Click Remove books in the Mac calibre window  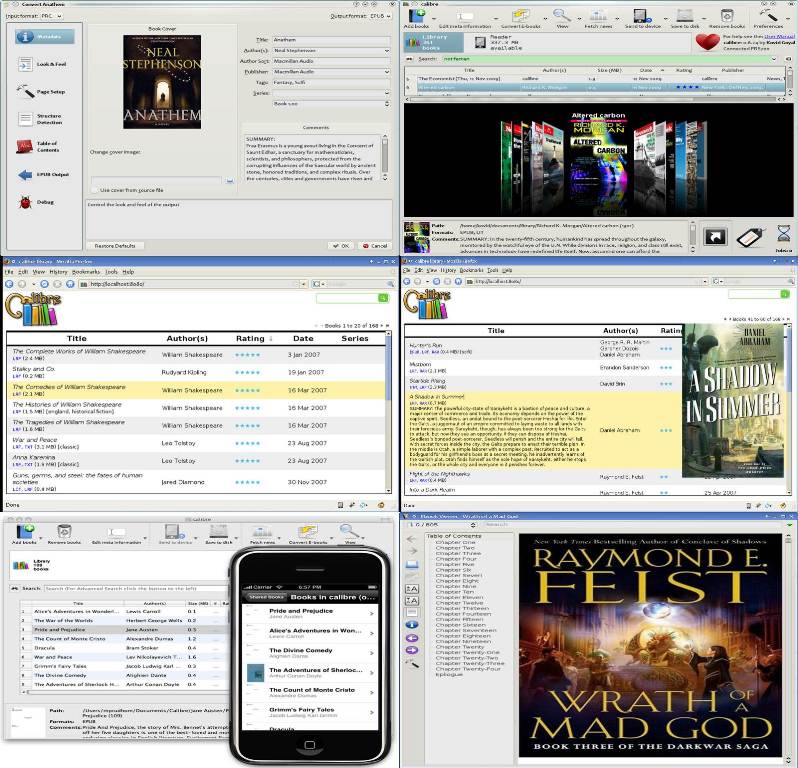pyautogui.click(x=64, y=534)
